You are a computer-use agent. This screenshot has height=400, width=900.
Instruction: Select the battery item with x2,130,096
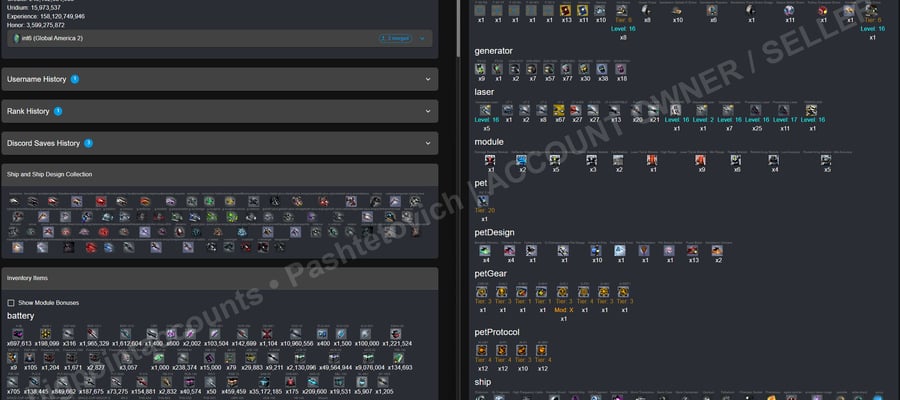tap(300, 358)
